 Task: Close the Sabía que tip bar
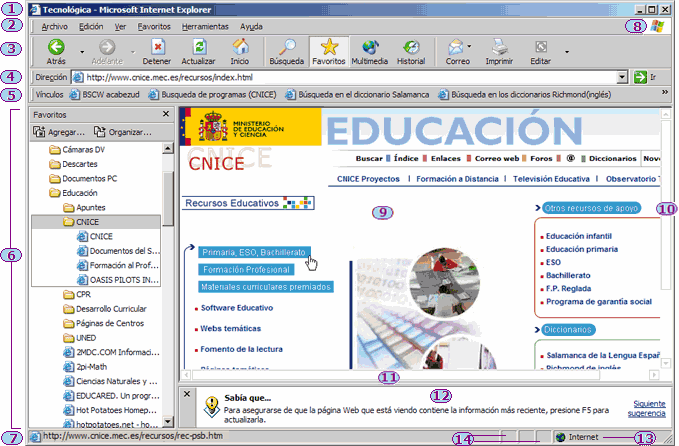(x=187, y=394)
